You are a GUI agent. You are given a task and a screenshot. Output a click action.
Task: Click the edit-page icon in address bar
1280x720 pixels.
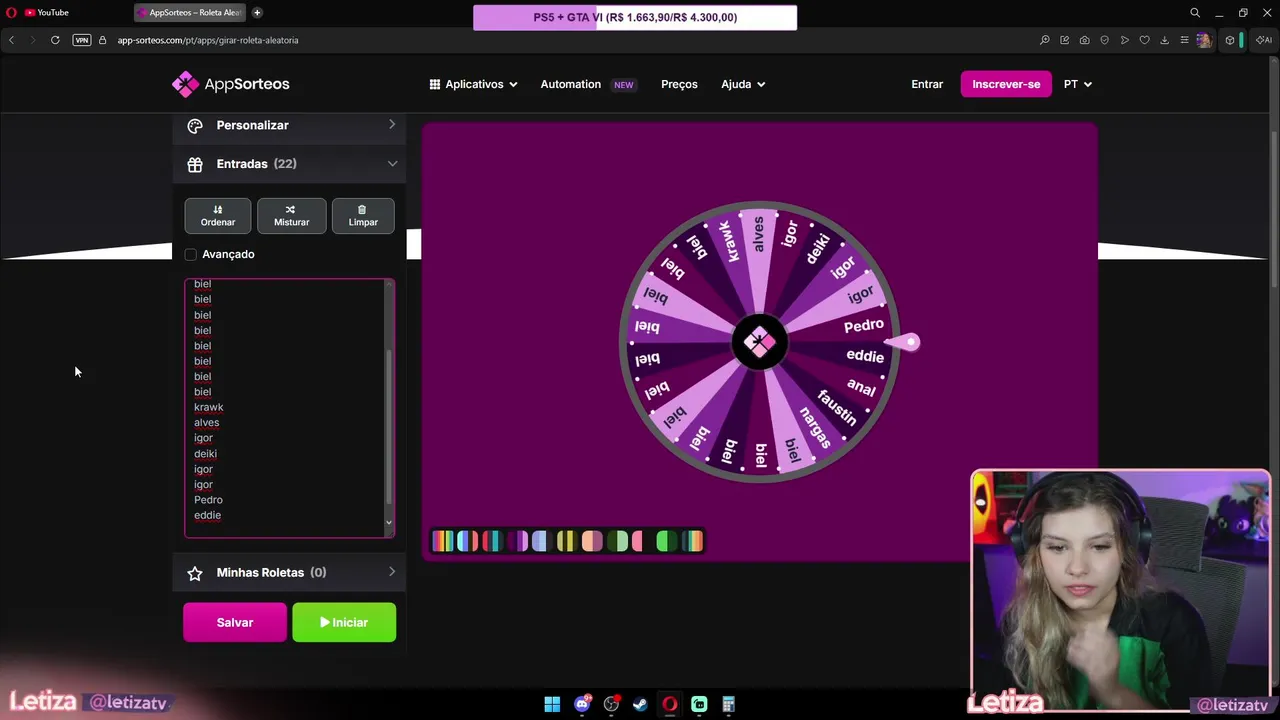pyautogui.click(x=1065, y=40)
